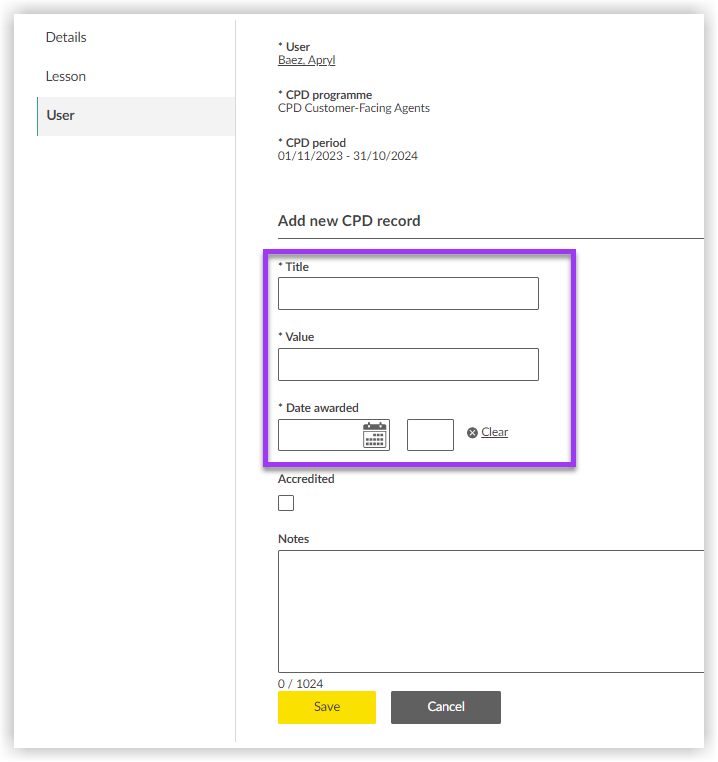This screenshot has height=762, width=718.
Task: Click into the Value input box
Action: click(x=408, y=364)
